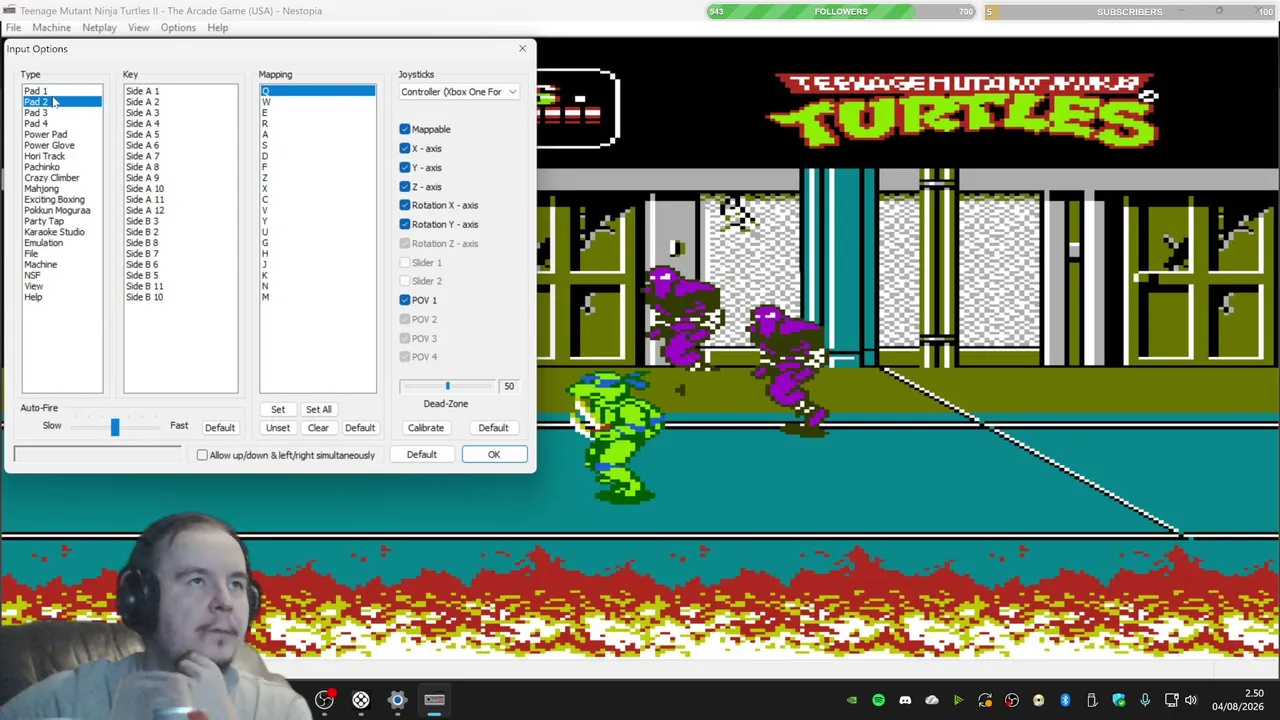The width and height of the screenshot is (1280, 720).
Task: Select Side B 10 in the Key list
Action: coord(181,297)
